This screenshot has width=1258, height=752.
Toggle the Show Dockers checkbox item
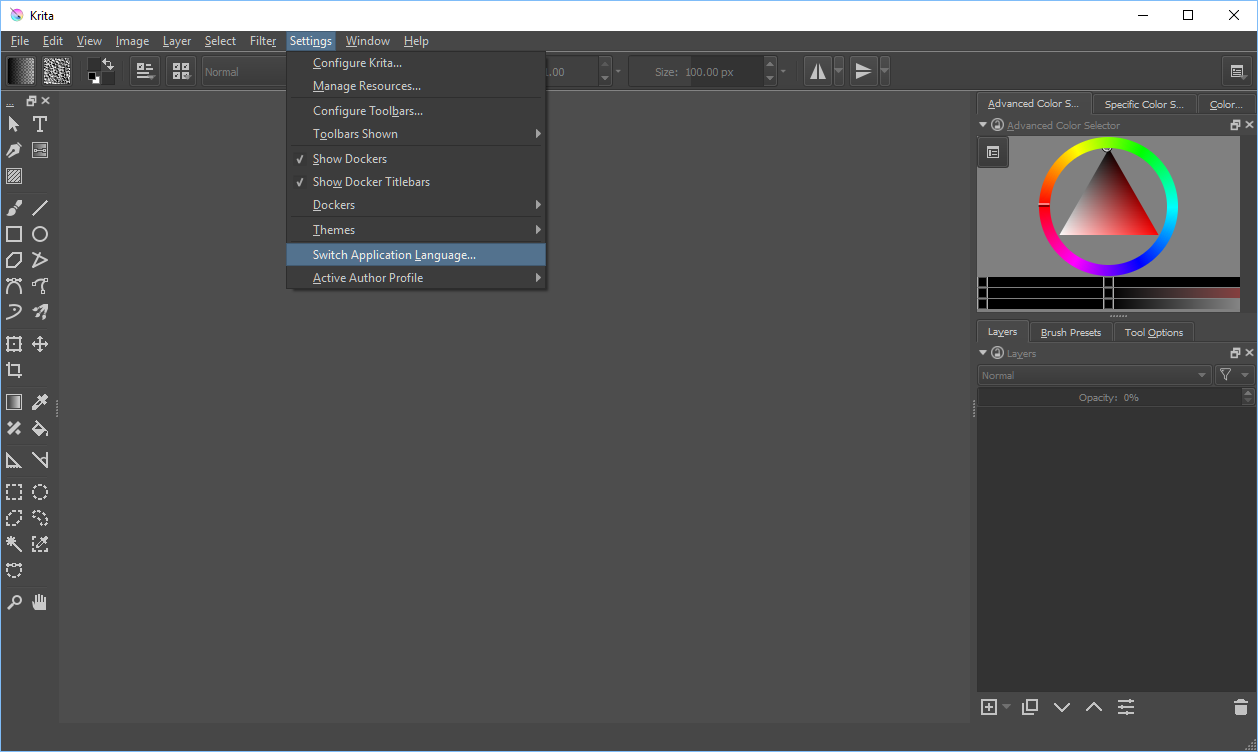(x=349, y=159)
